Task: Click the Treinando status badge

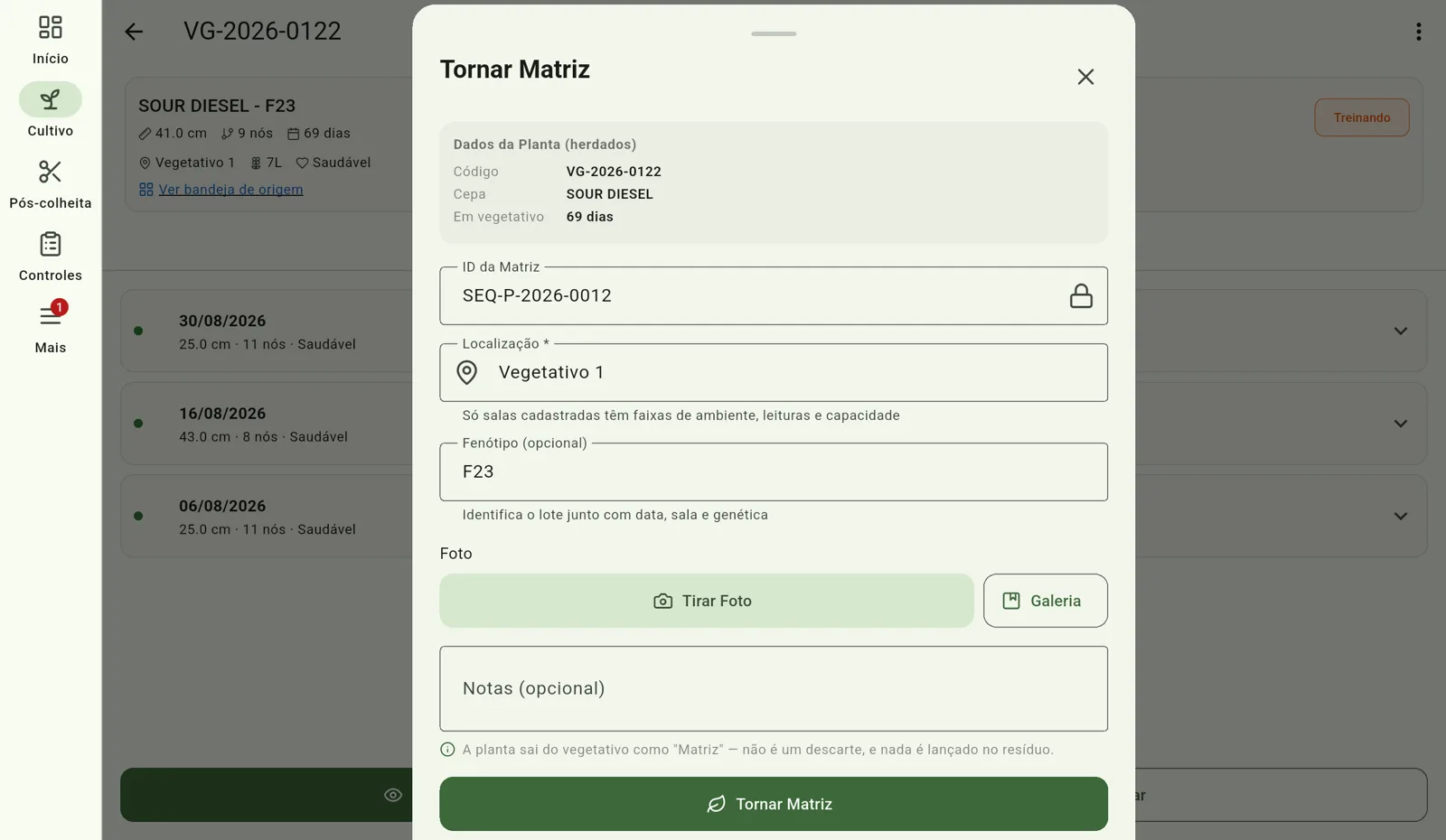Action: coord(1362,117)
